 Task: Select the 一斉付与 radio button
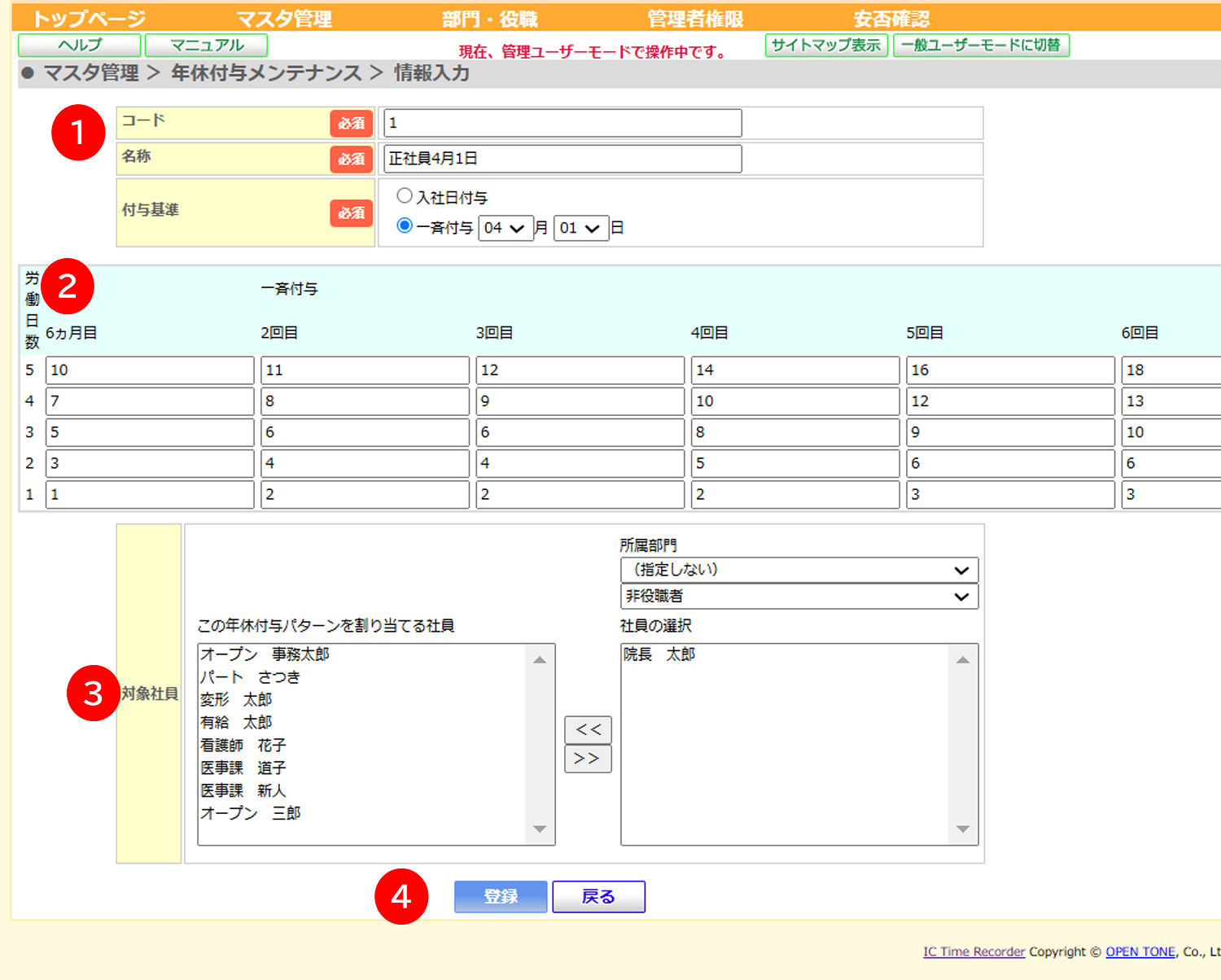point(405,225)
